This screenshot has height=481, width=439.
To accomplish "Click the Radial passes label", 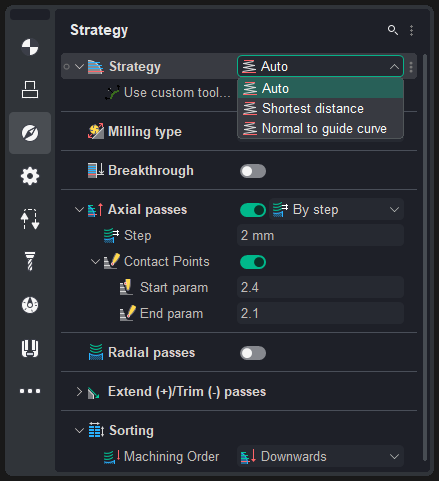I will 151,353.
